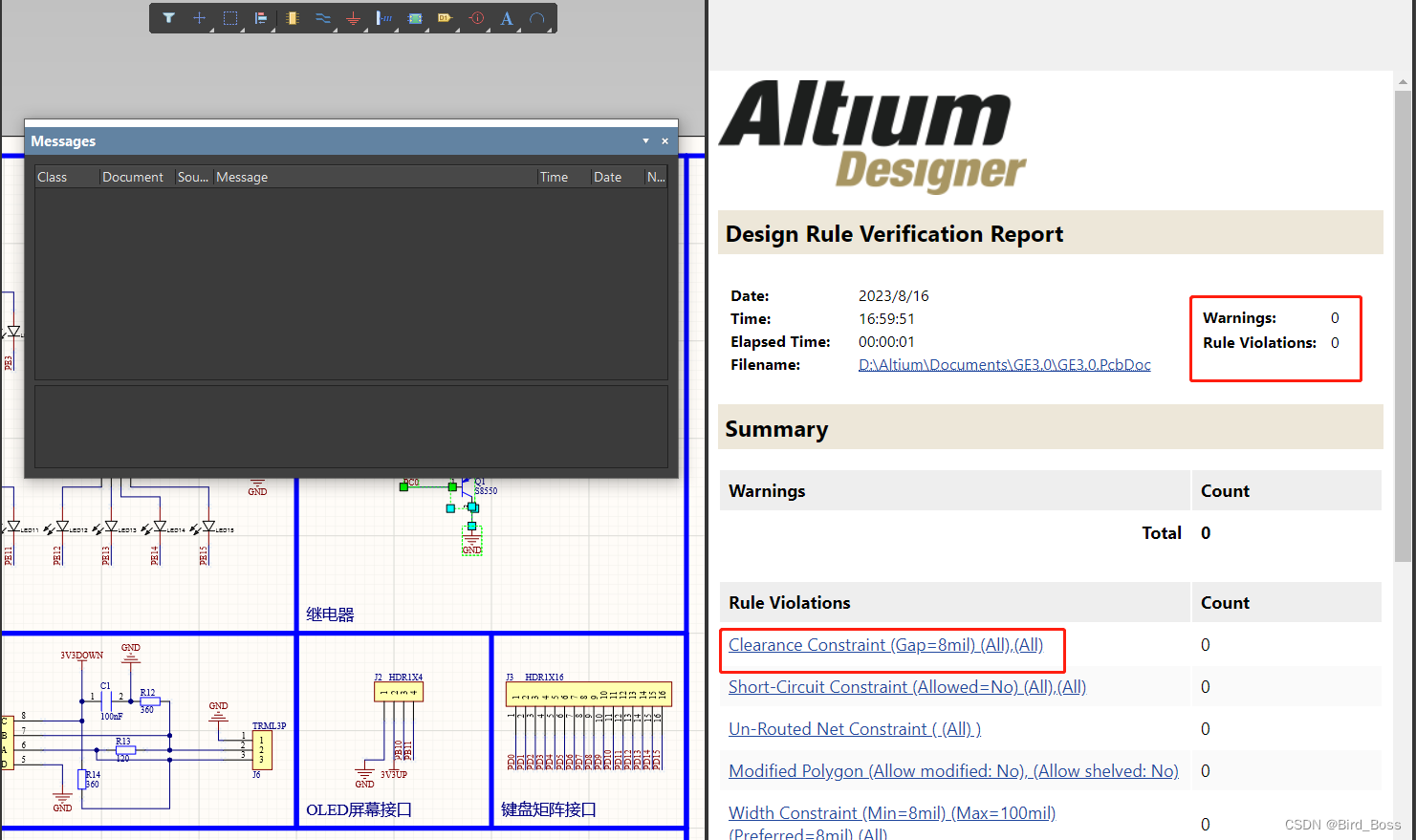Screen dimensions: 1416x840
Task: Click the date value 2023/8/16
Action: (894, 296)
